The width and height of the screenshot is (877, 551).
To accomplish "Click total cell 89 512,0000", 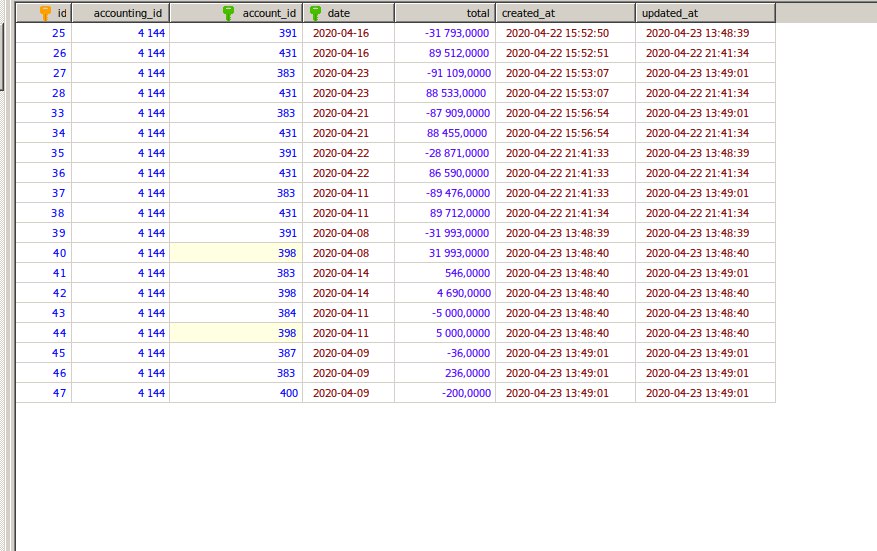I will coord(445,53).
